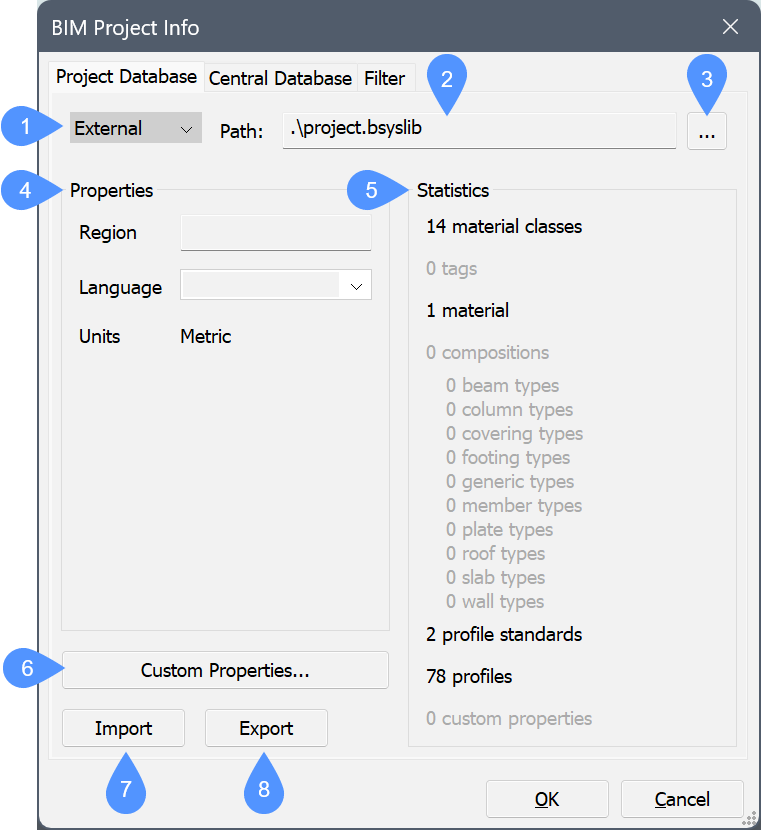This screenshot has height=830, width=761.
Task: Click callout marker 1 beside External dropdown
Action: [23, 128]
